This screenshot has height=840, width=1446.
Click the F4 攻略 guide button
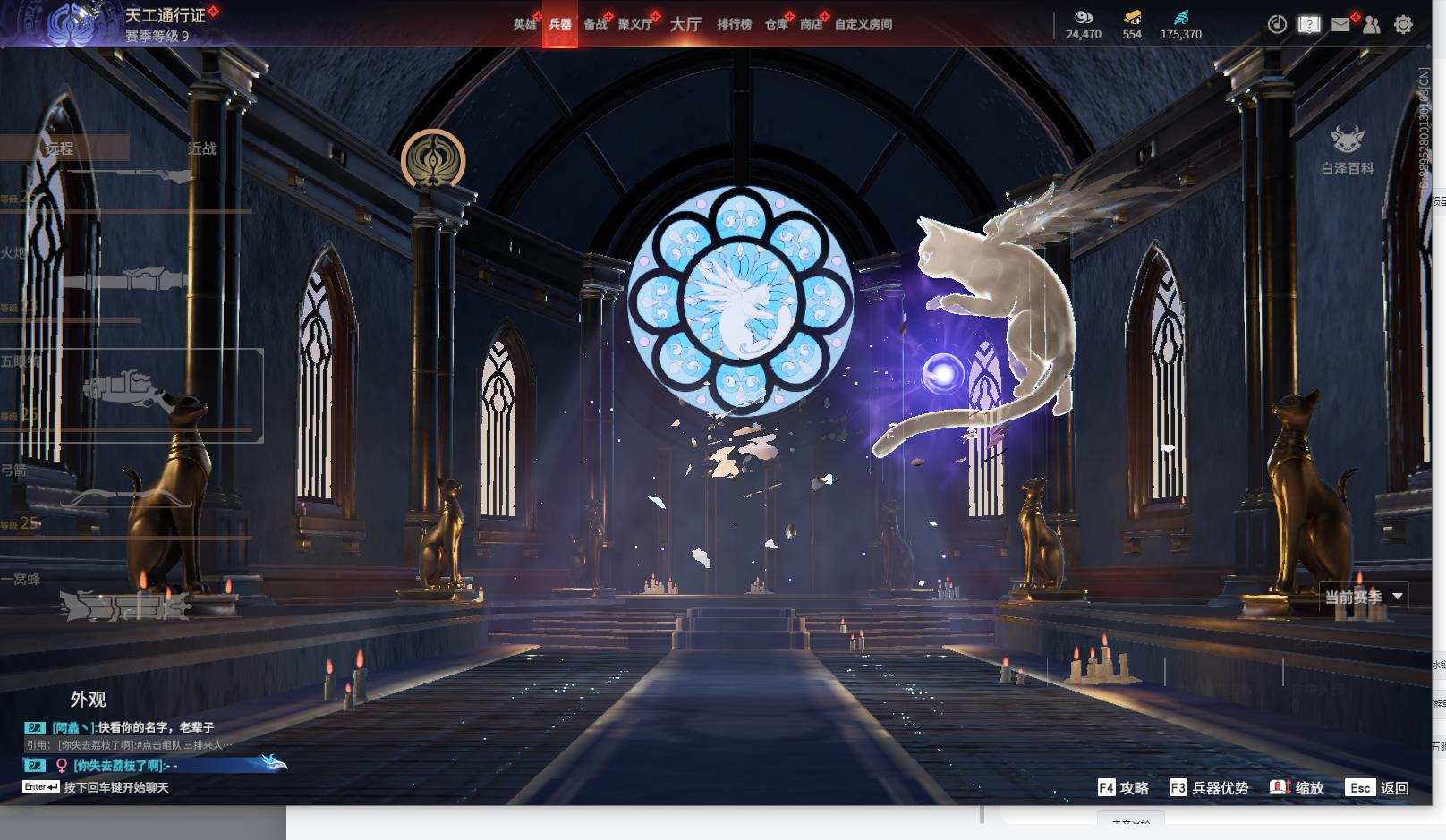(x=1123, y=788)
